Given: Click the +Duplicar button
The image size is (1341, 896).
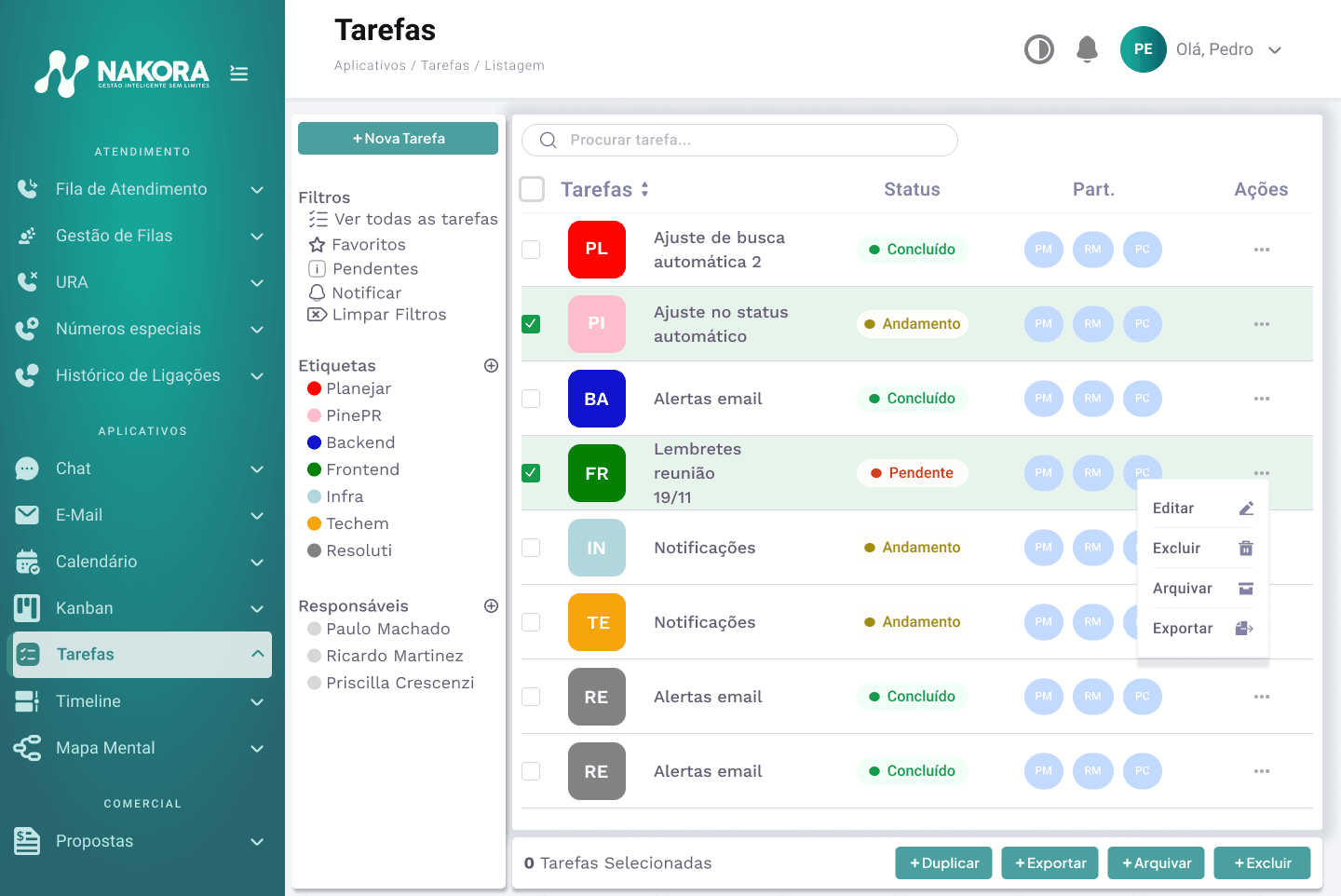Looking at the screenshot, I should [x=943, y=862].
